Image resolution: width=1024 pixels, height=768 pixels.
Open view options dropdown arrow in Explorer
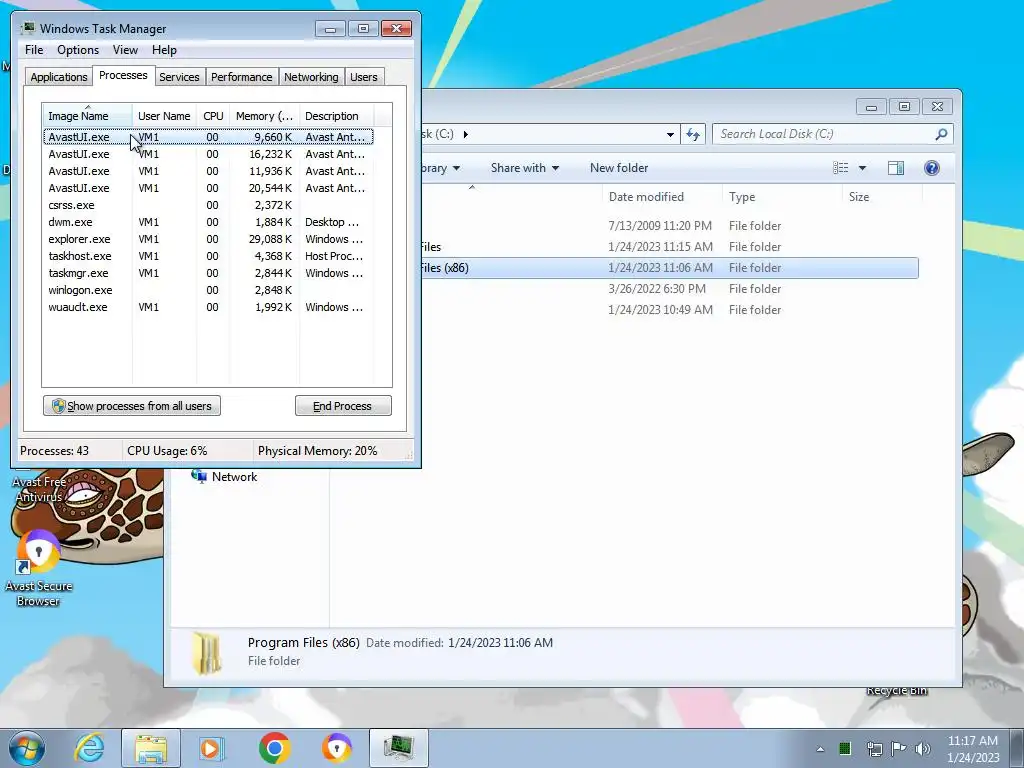pos(862,168)
